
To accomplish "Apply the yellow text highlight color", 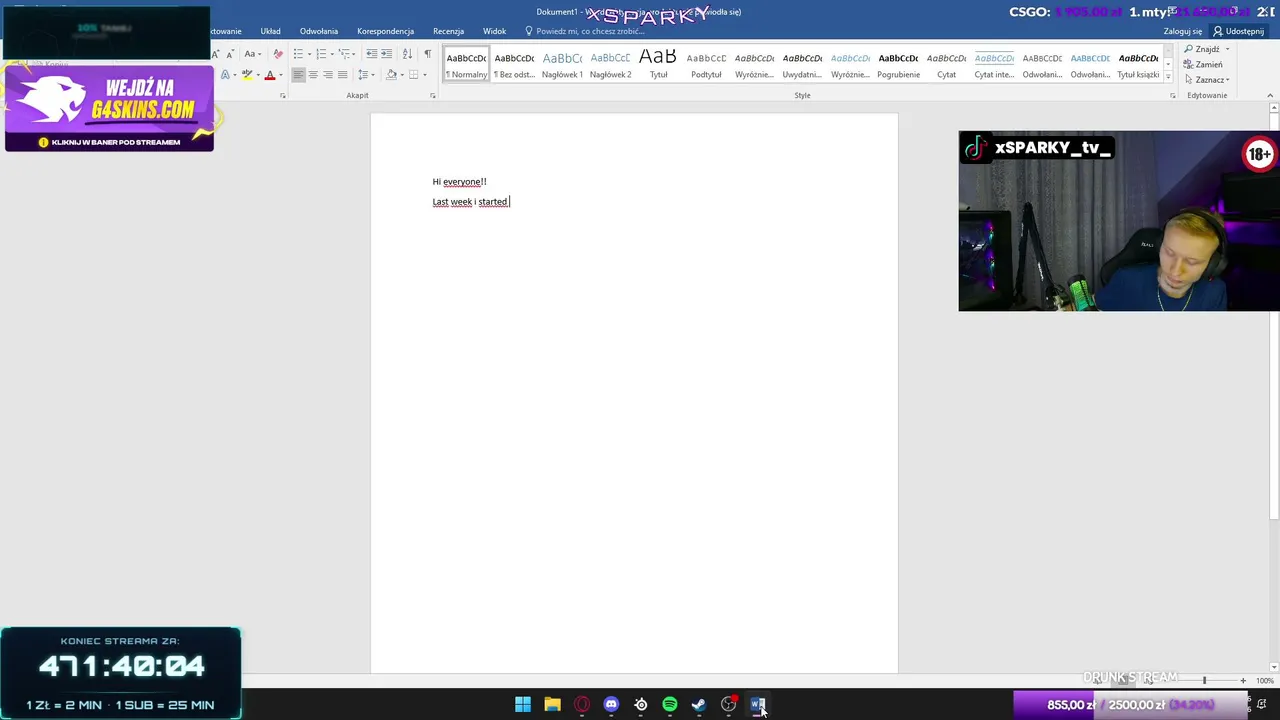I will 247,75.
